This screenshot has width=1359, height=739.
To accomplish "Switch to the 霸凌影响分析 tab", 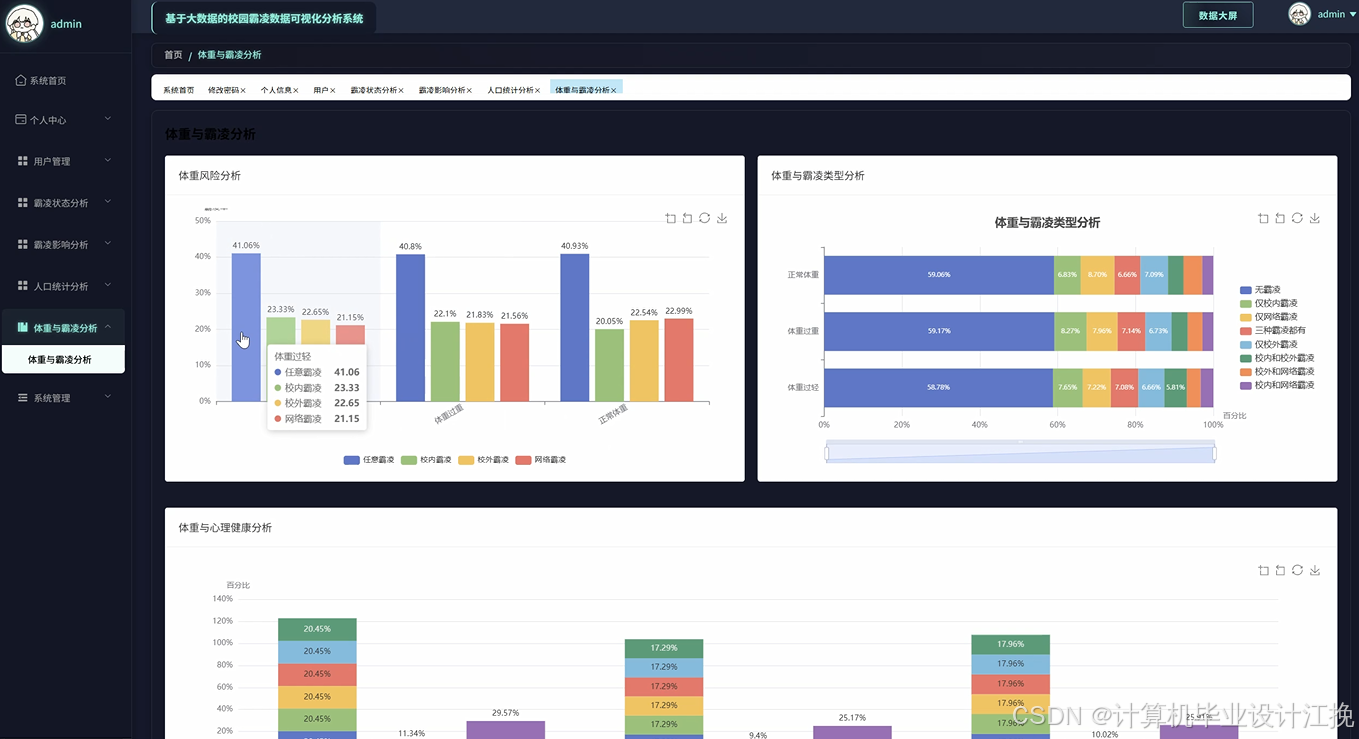I will [441, 90].
